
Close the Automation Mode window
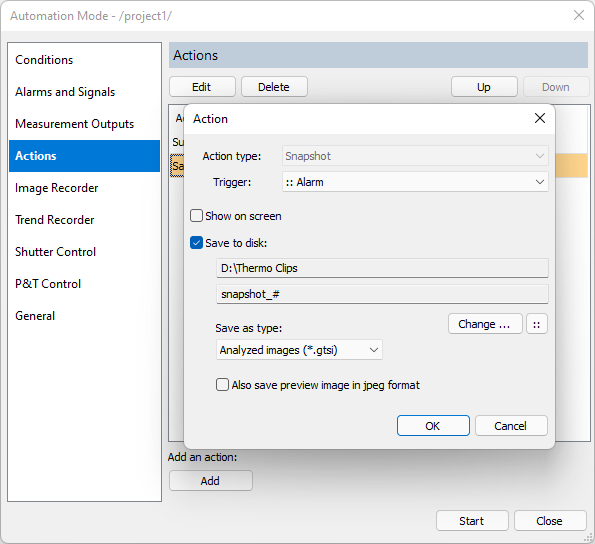pos(579,15)
